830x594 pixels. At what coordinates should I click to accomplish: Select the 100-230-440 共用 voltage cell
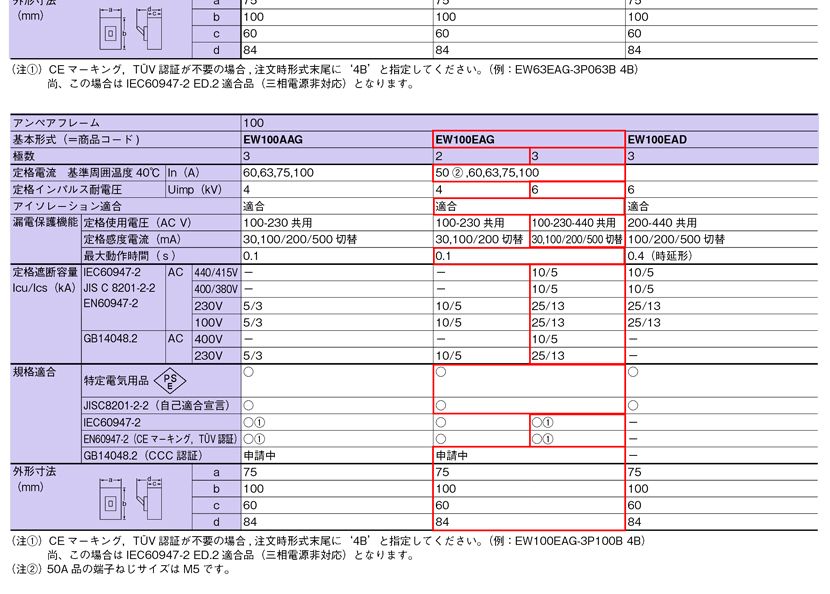tap(574, 223)
